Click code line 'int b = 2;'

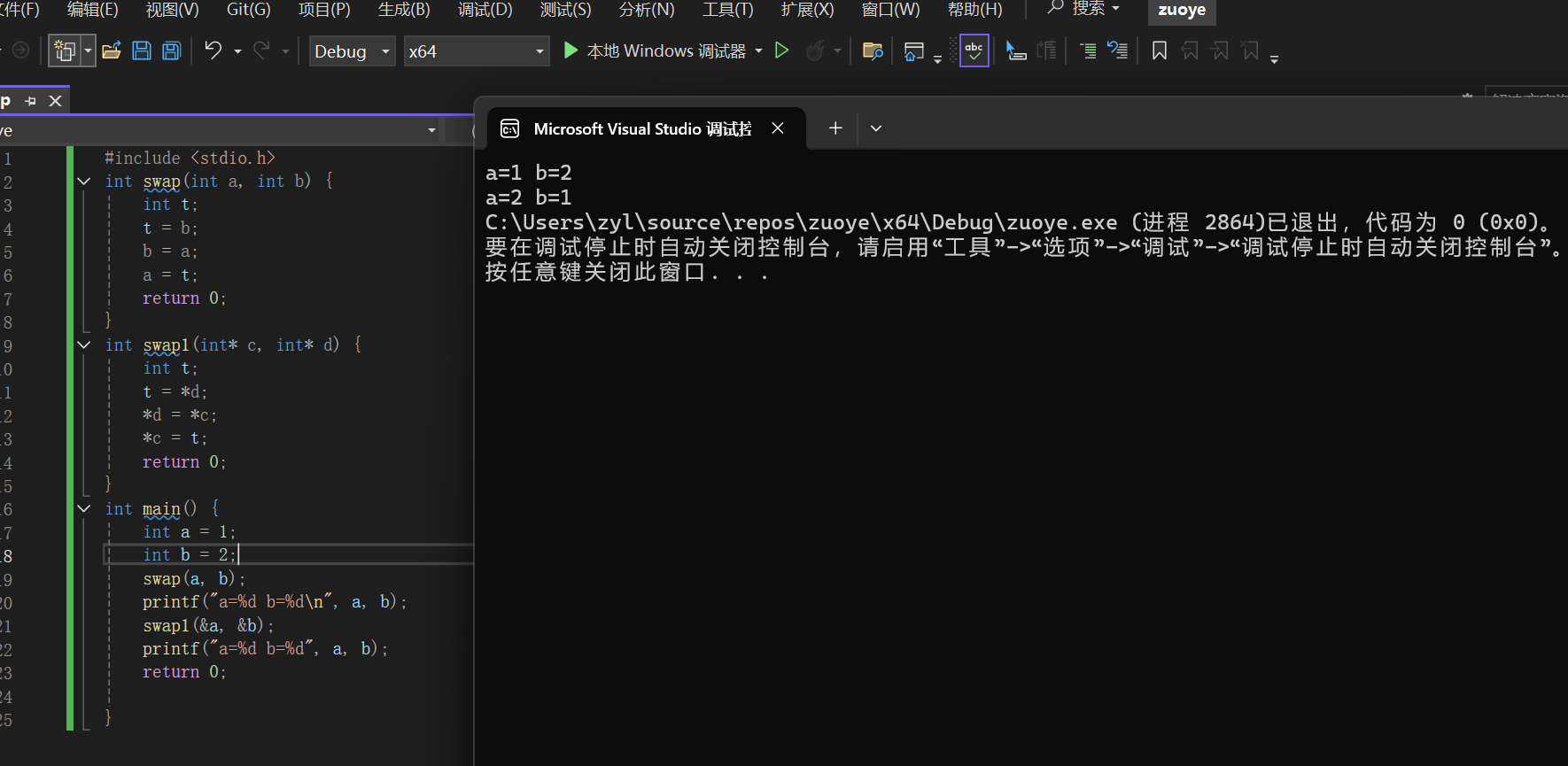click(x=190, y=555)
